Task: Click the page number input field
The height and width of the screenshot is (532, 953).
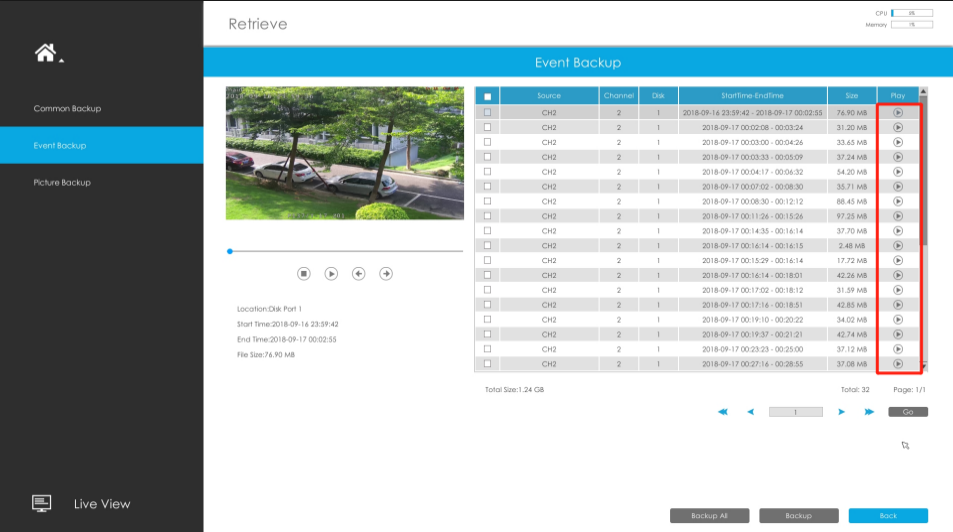Action: (796, 412)
